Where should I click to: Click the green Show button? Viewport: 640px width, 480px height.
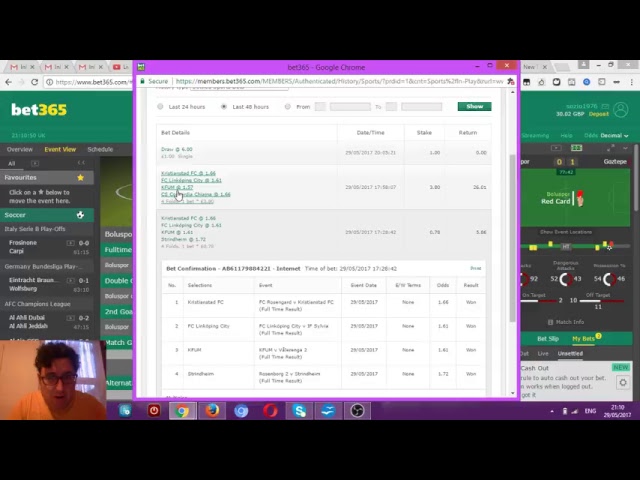pos(474,107)
